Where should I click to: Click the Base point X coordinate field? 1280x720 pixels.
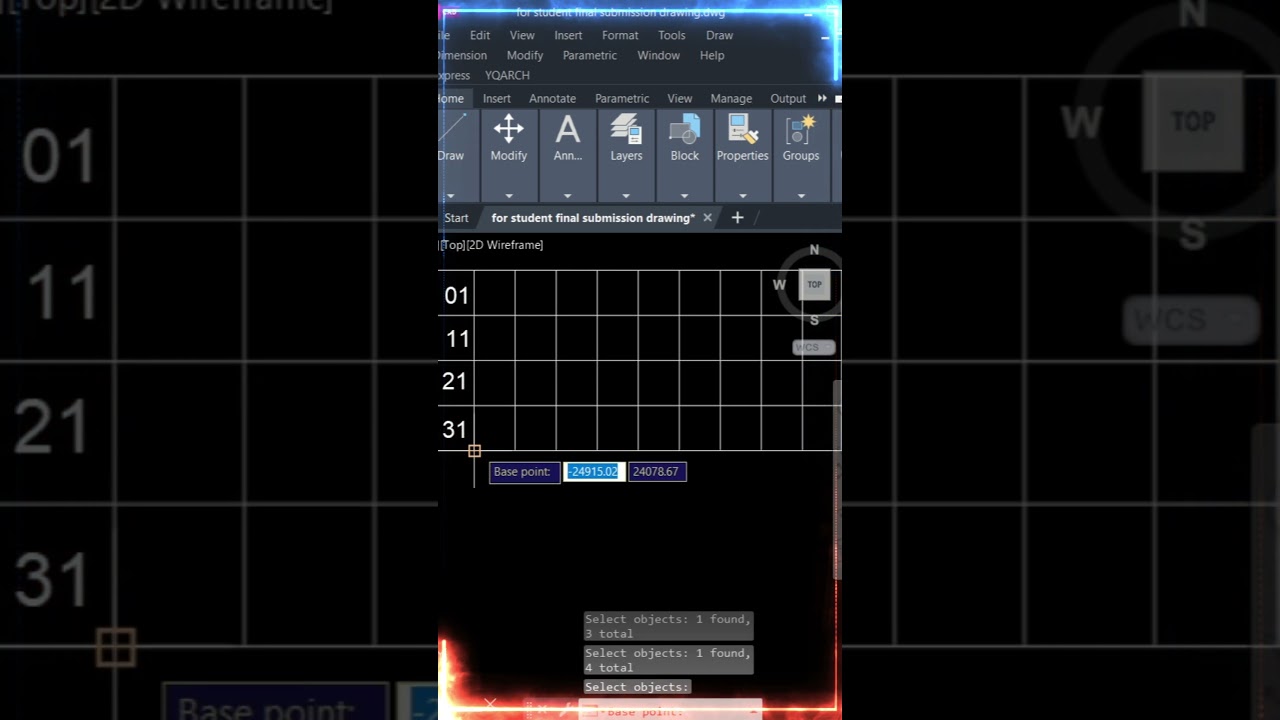594,472
